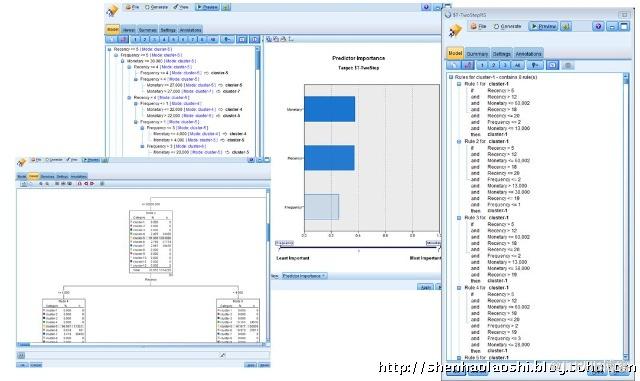
Task: Click Cancel button in bottom-left tree window
Action: (36, 365)
